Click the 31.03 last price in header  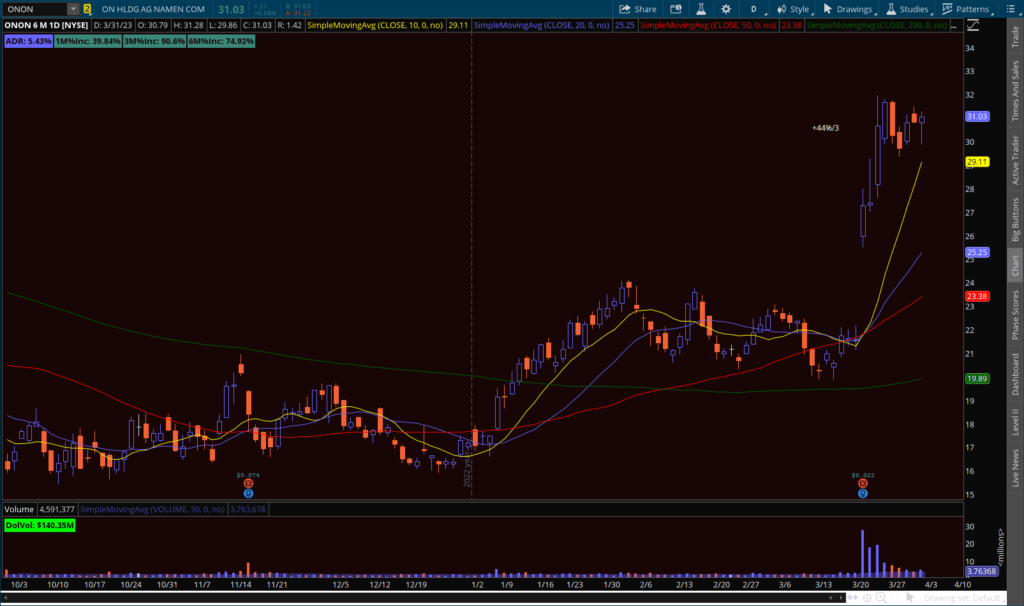231,9
